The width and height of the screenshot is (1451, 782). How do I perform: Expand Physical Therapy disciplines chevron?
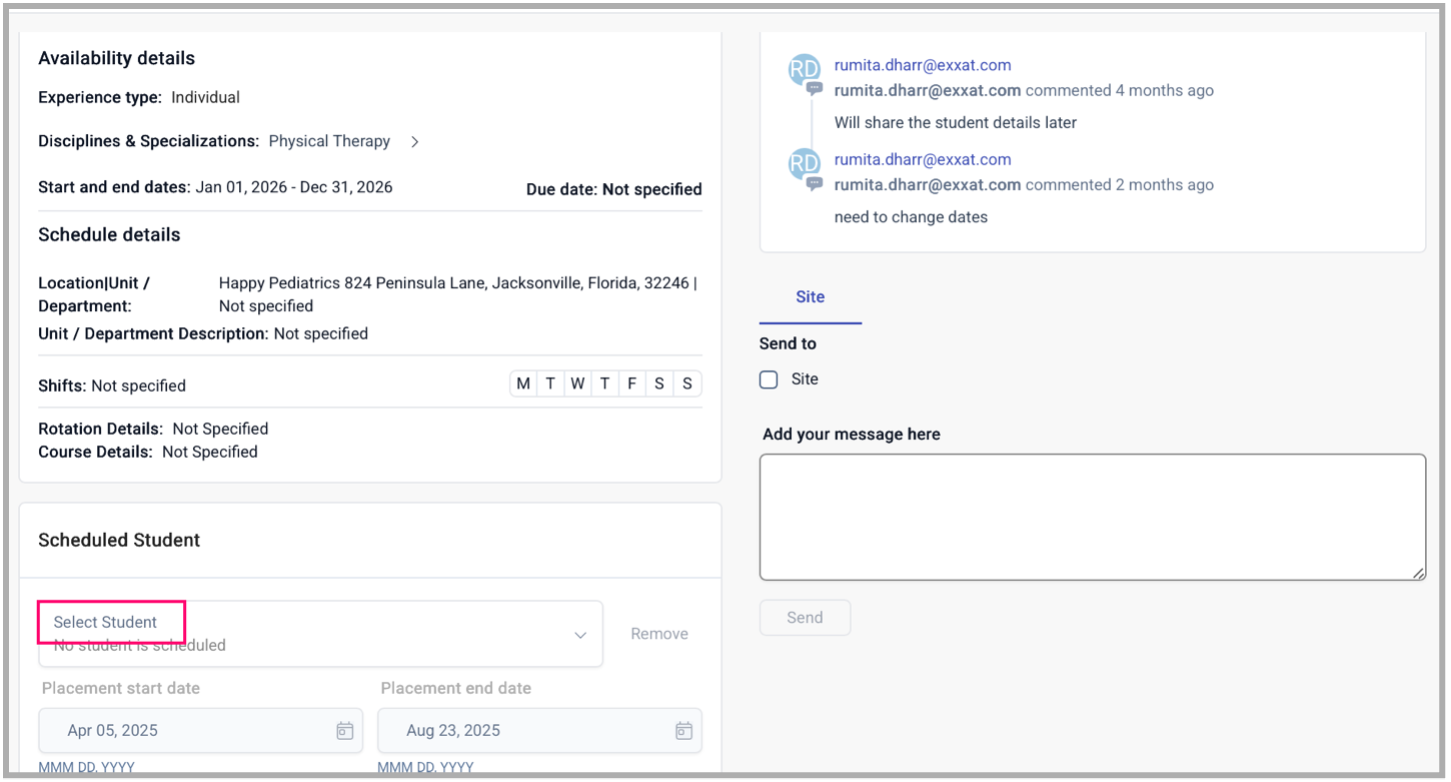tap(415, 142)
